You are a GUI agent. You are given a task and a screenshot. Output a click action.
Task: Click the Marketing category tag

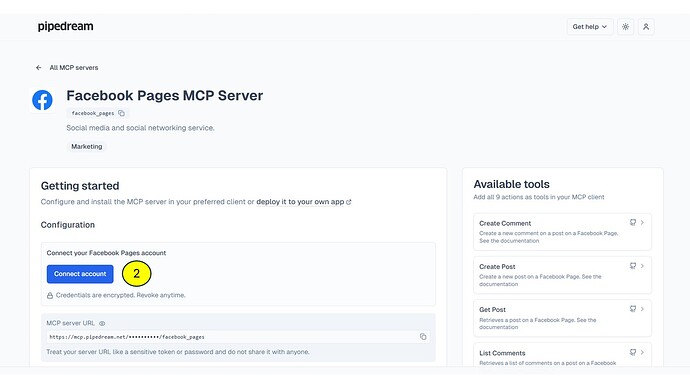pos(87,146)
